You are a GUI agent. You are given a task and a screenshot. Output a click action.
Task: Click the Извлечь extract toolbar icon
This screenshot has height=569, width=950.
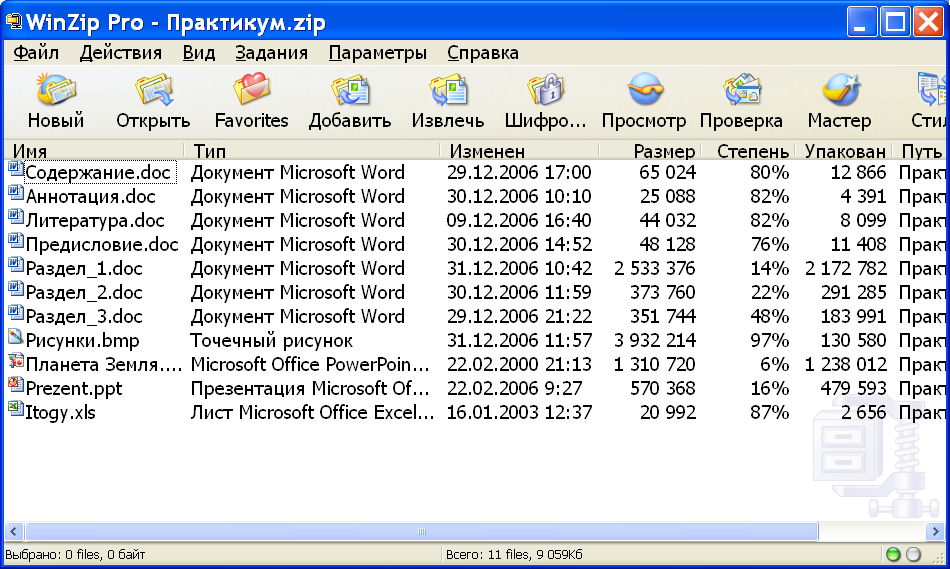click(448, 90)
